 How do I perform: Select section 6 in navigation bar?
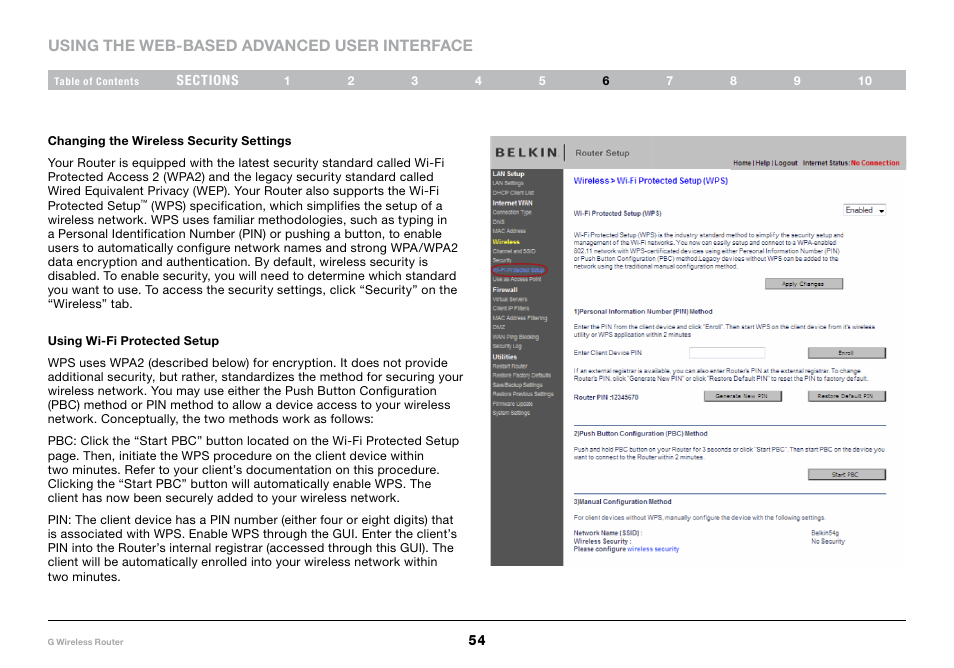coord(606,81)
